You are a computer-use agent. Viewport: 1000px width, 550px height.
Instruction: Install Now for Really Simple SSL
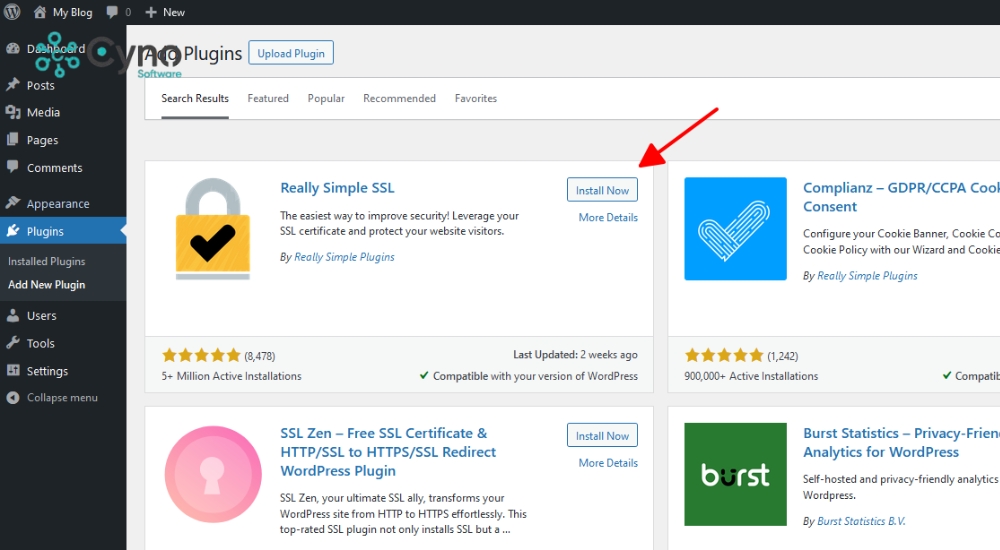[x=602, y=190]
